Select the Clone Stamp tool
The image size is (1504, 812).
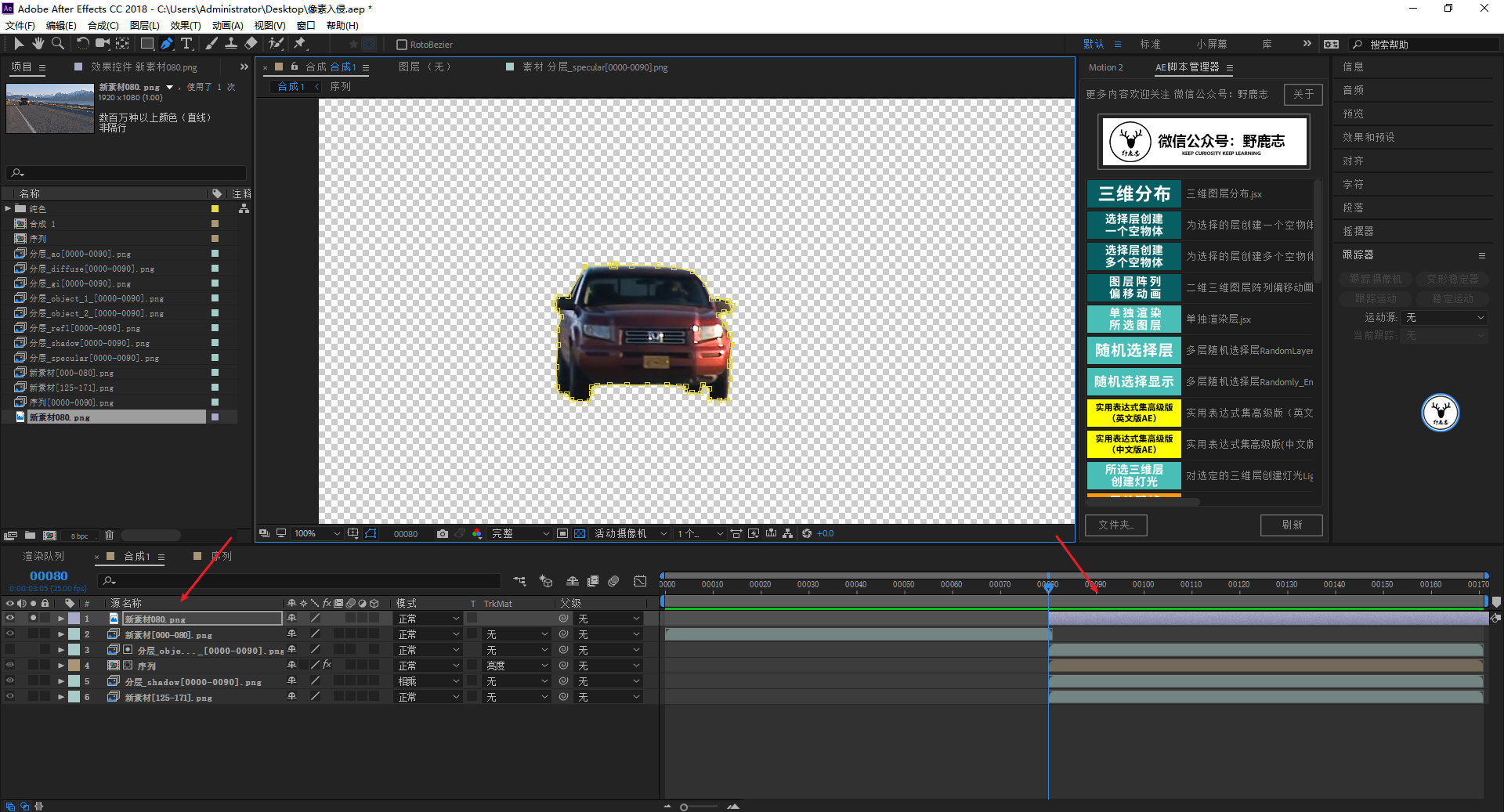coord(231,44)
